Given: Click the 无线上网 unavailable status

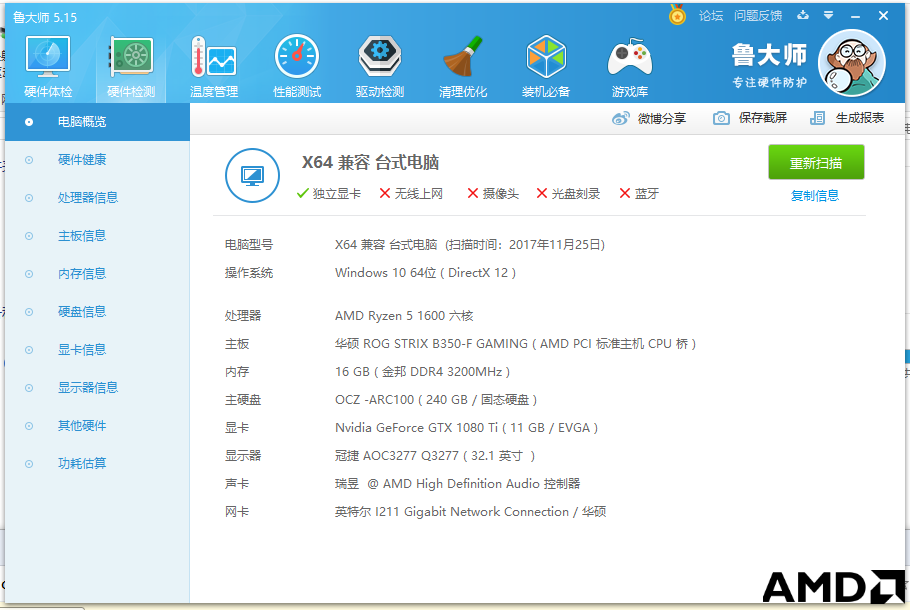Looking at the screenshot, I should coord(411,194).
